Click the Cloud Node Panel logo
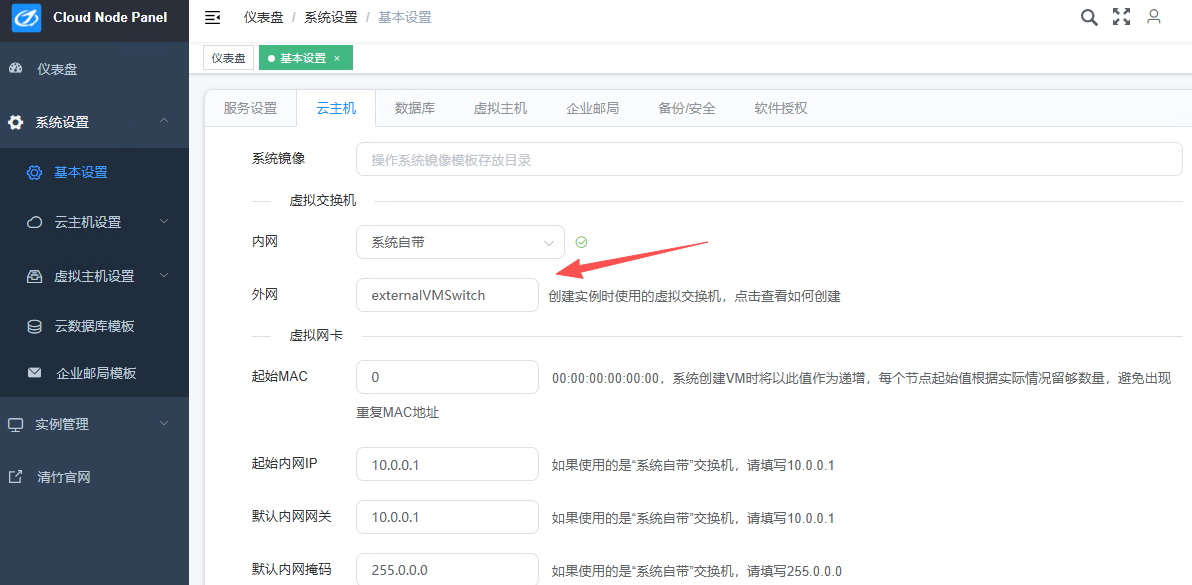Viewport: 1192px width, 585px height. pos(26,18)
